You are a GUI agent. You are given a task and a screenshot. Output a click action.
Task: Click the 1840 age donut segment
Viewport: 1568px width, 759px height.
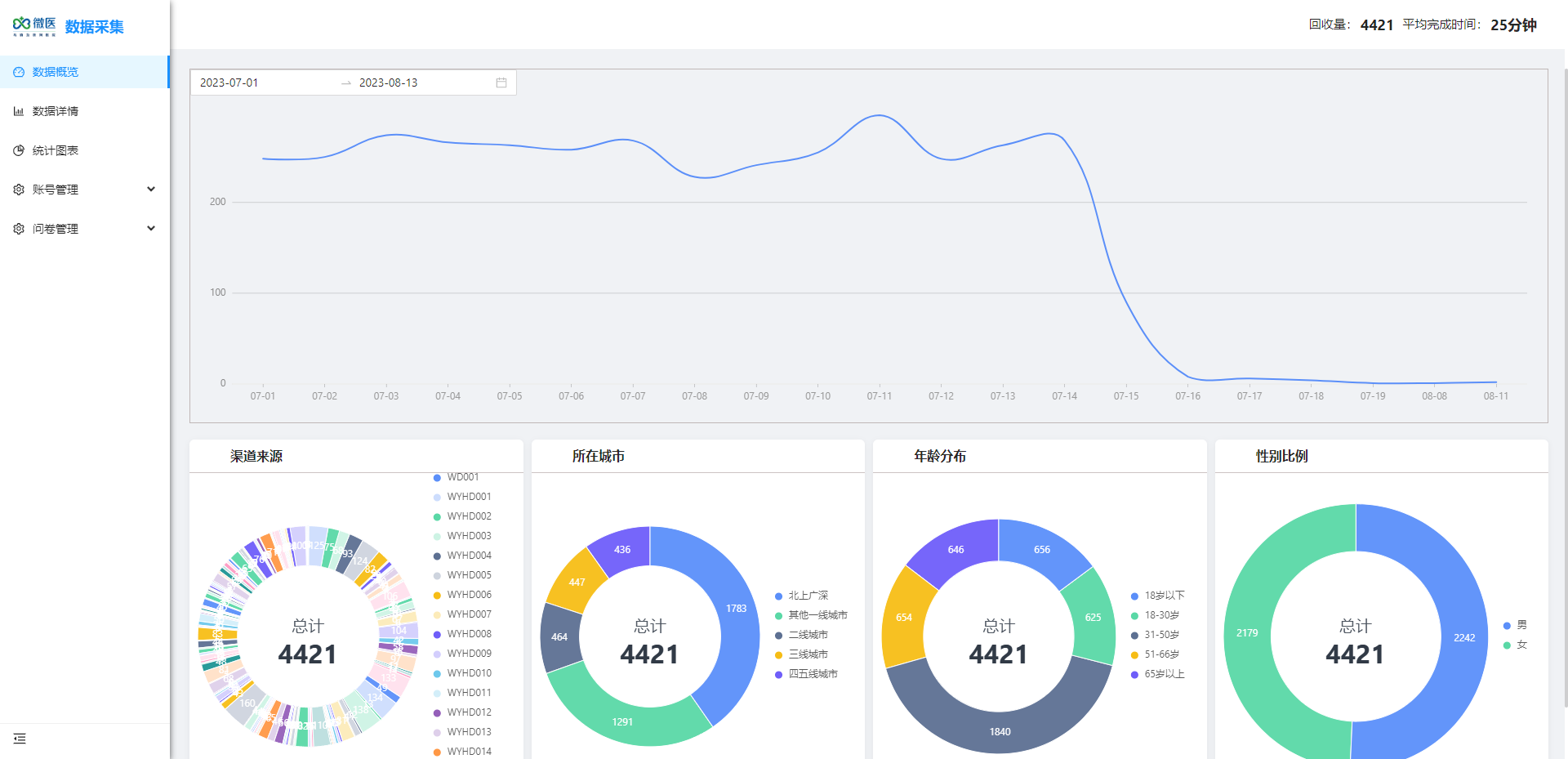click(x=1000, y=732)
